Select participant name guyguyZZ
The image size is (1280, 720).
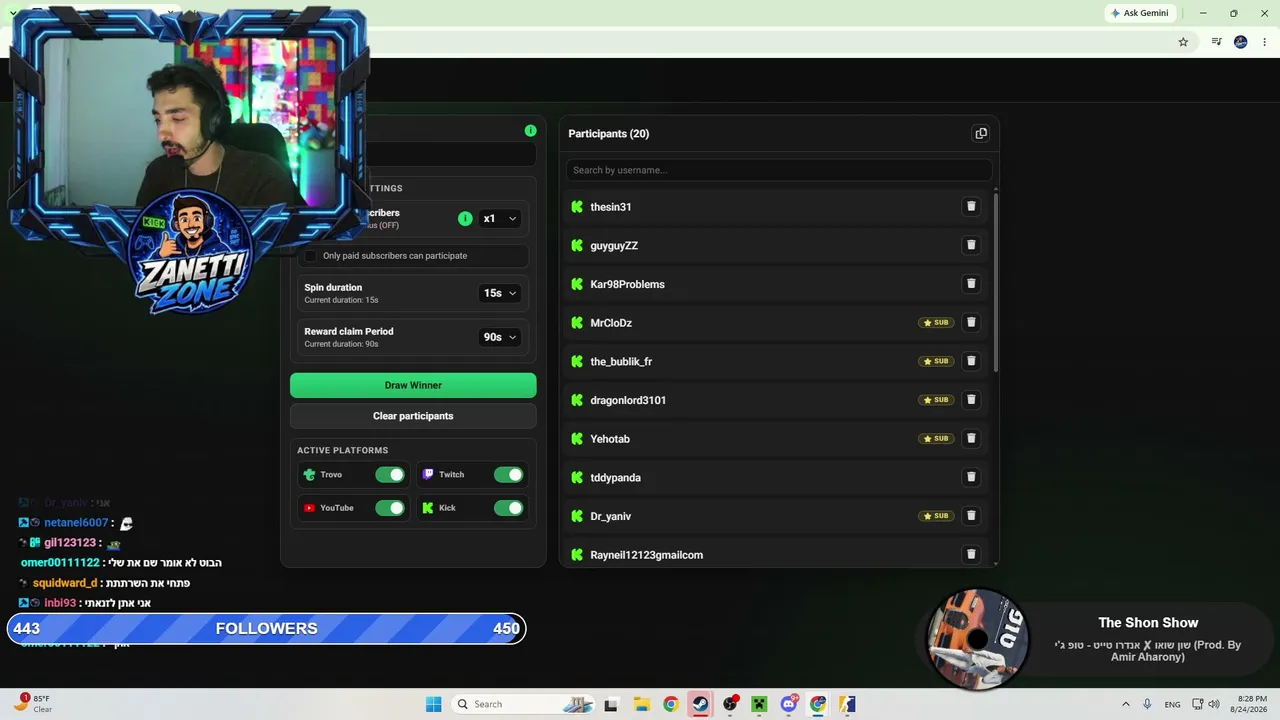pyautogui.click(x=614, y=245)
